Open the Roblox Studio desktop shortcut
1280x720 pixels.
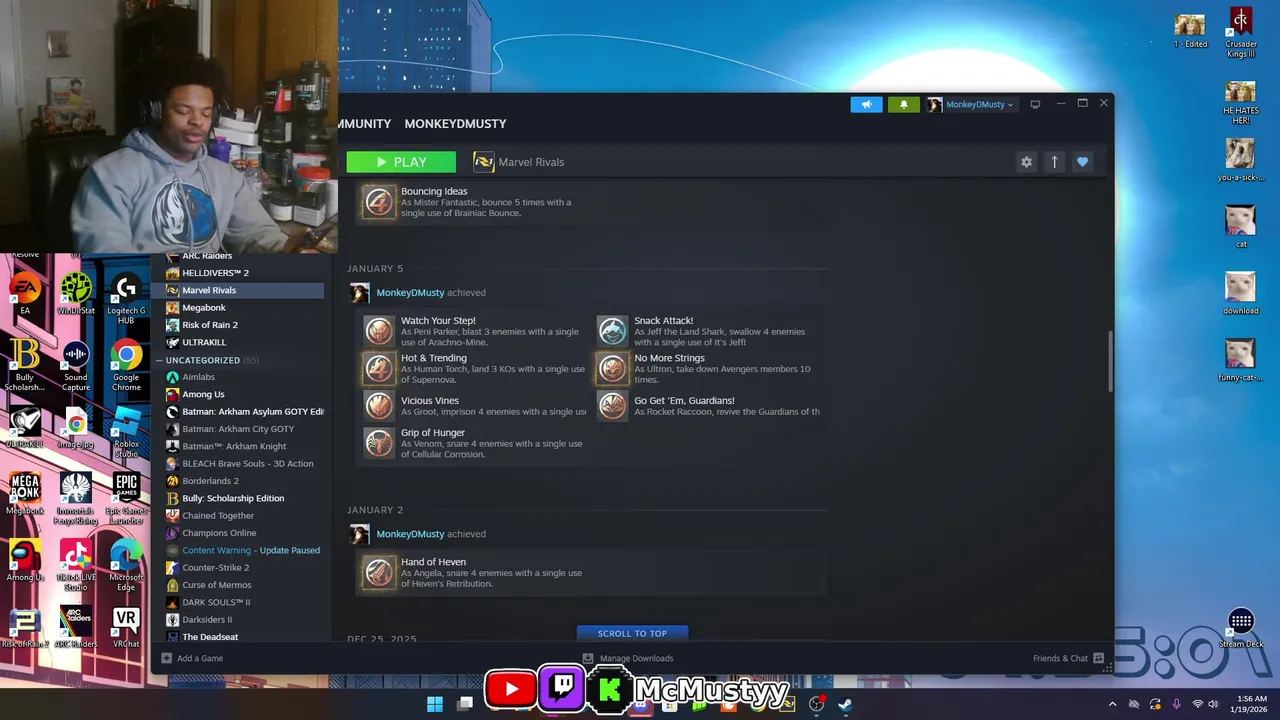[x=126, y=432]
